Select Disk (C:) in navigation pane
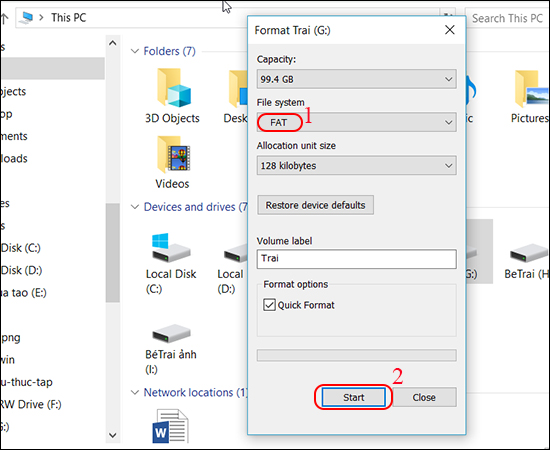Viewport: 550px width, 450px height. tap(21, 248)
